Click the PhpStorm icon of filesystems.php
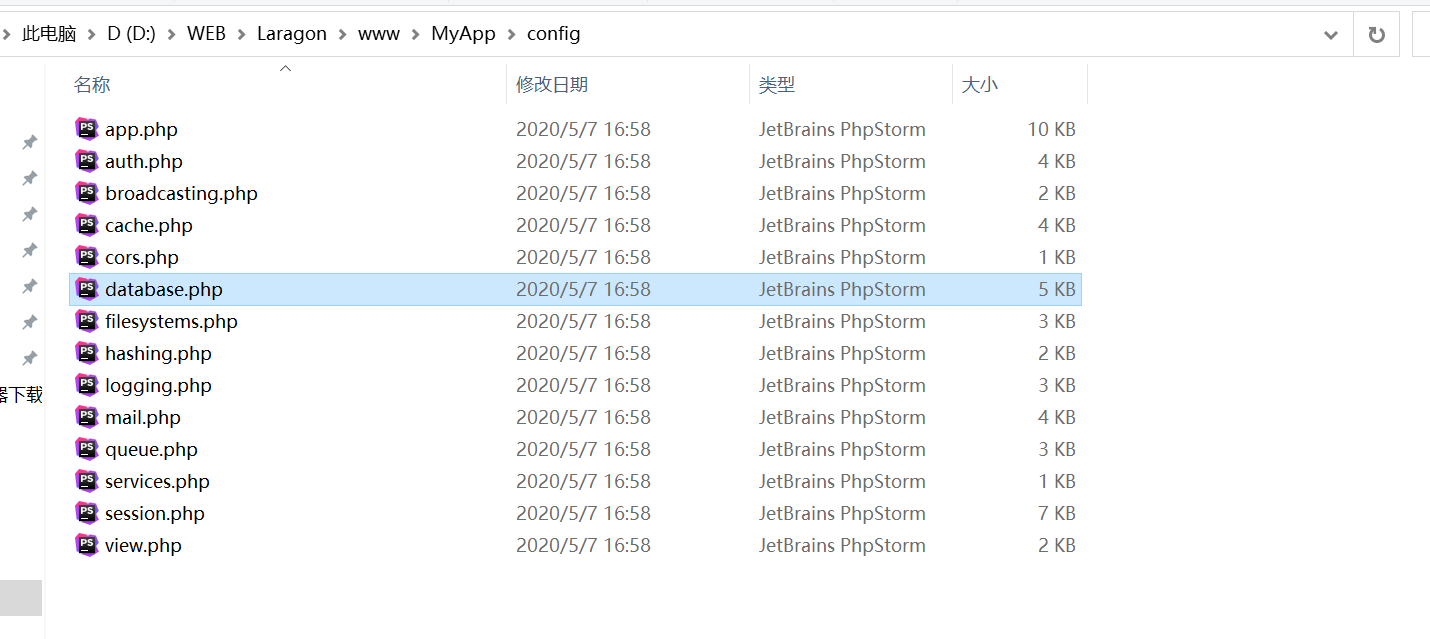The width and height of the screenshot is (1430, 639). [x=87, y=320]
